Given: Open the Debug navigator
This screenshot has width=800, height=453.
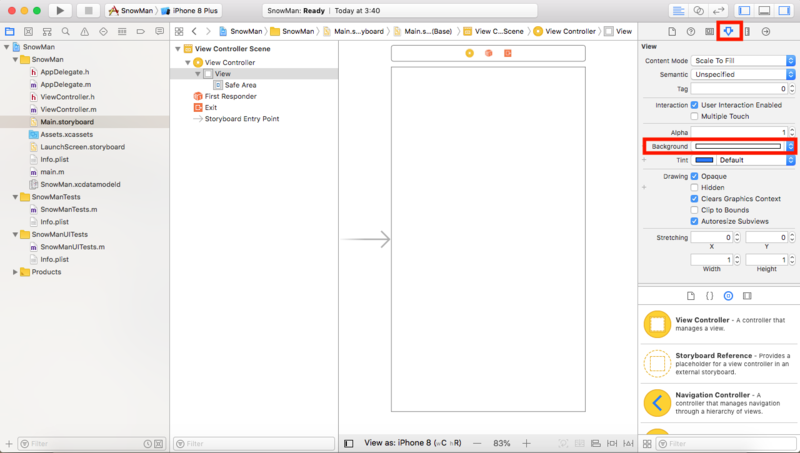Looking at the screenshot, I should point(122,32).
